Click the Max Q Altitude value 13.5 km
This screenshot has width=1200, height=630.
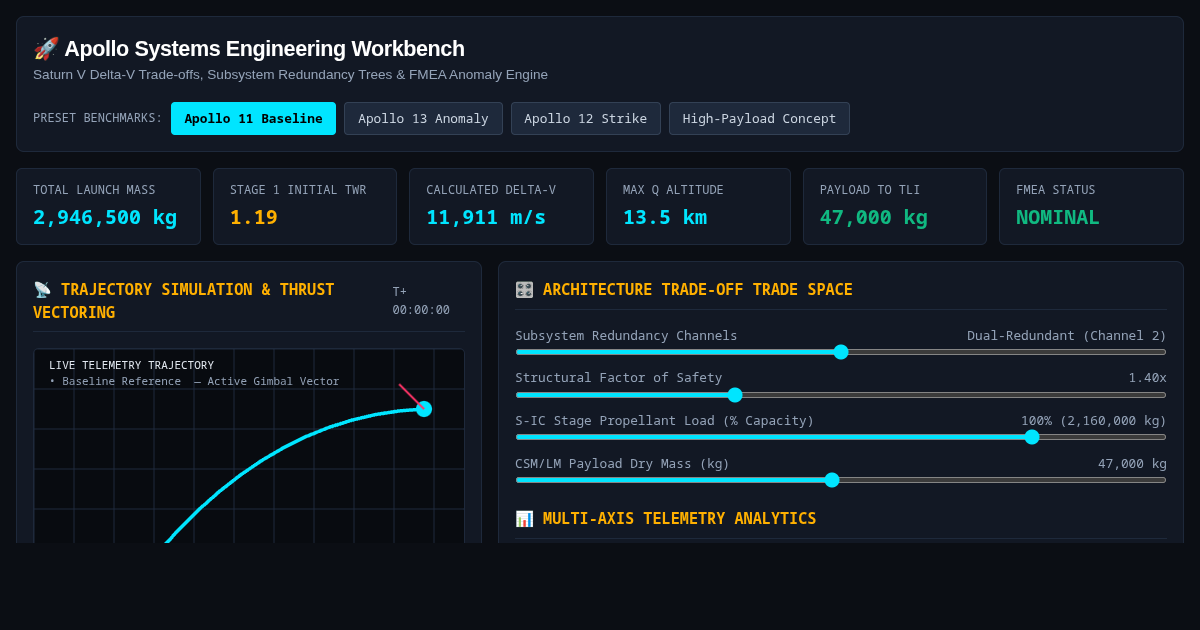pyautogui.click(x=665, y=217)
